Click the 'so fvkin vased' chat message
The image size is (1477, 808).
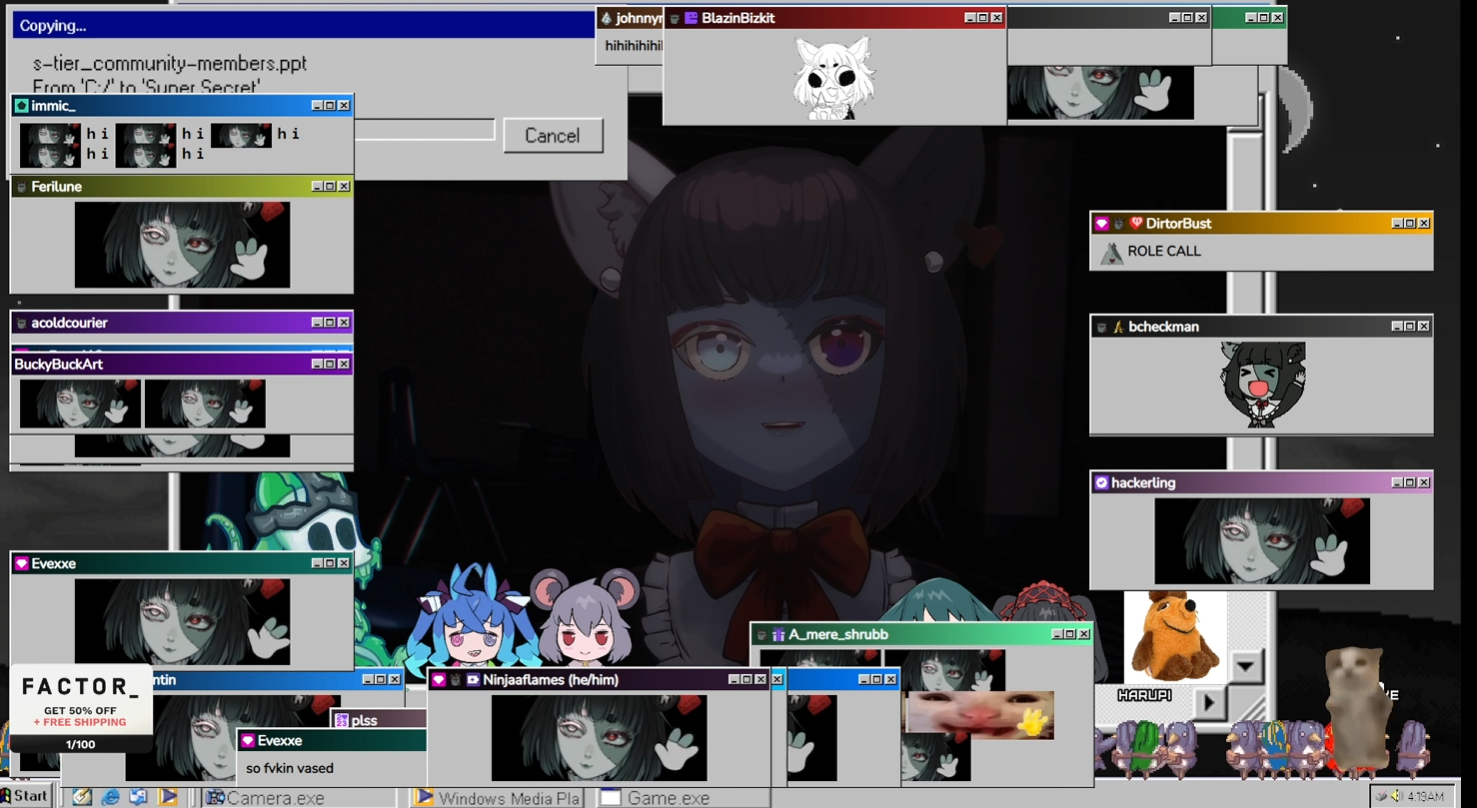(x=290, y=769)
